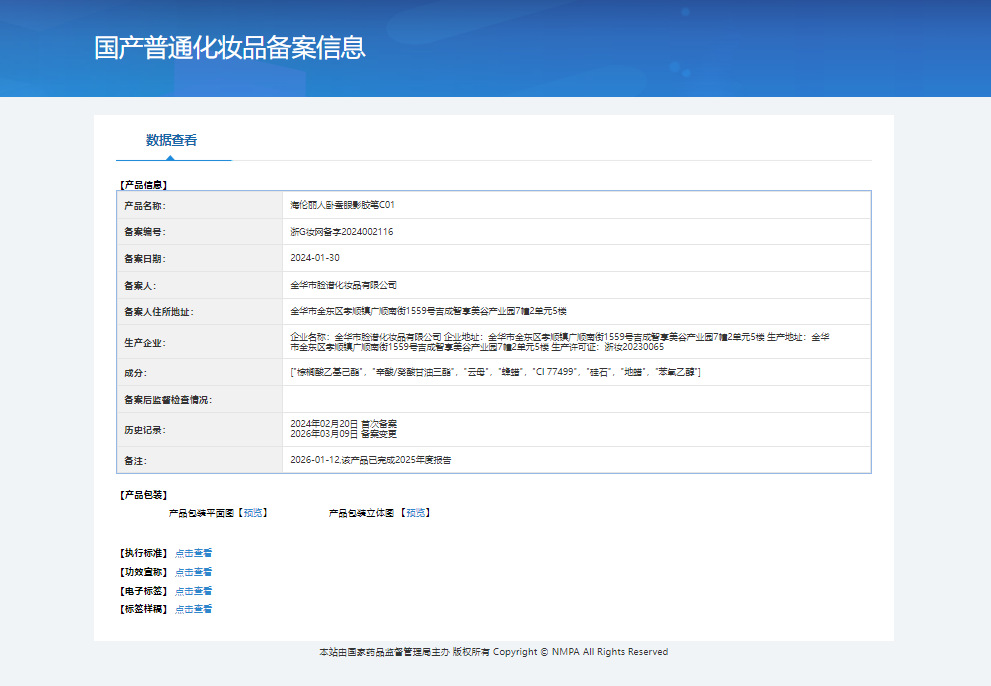Click the filing number ending 2024002116
This screenshot has width=991, height=686.
[341, 232]
